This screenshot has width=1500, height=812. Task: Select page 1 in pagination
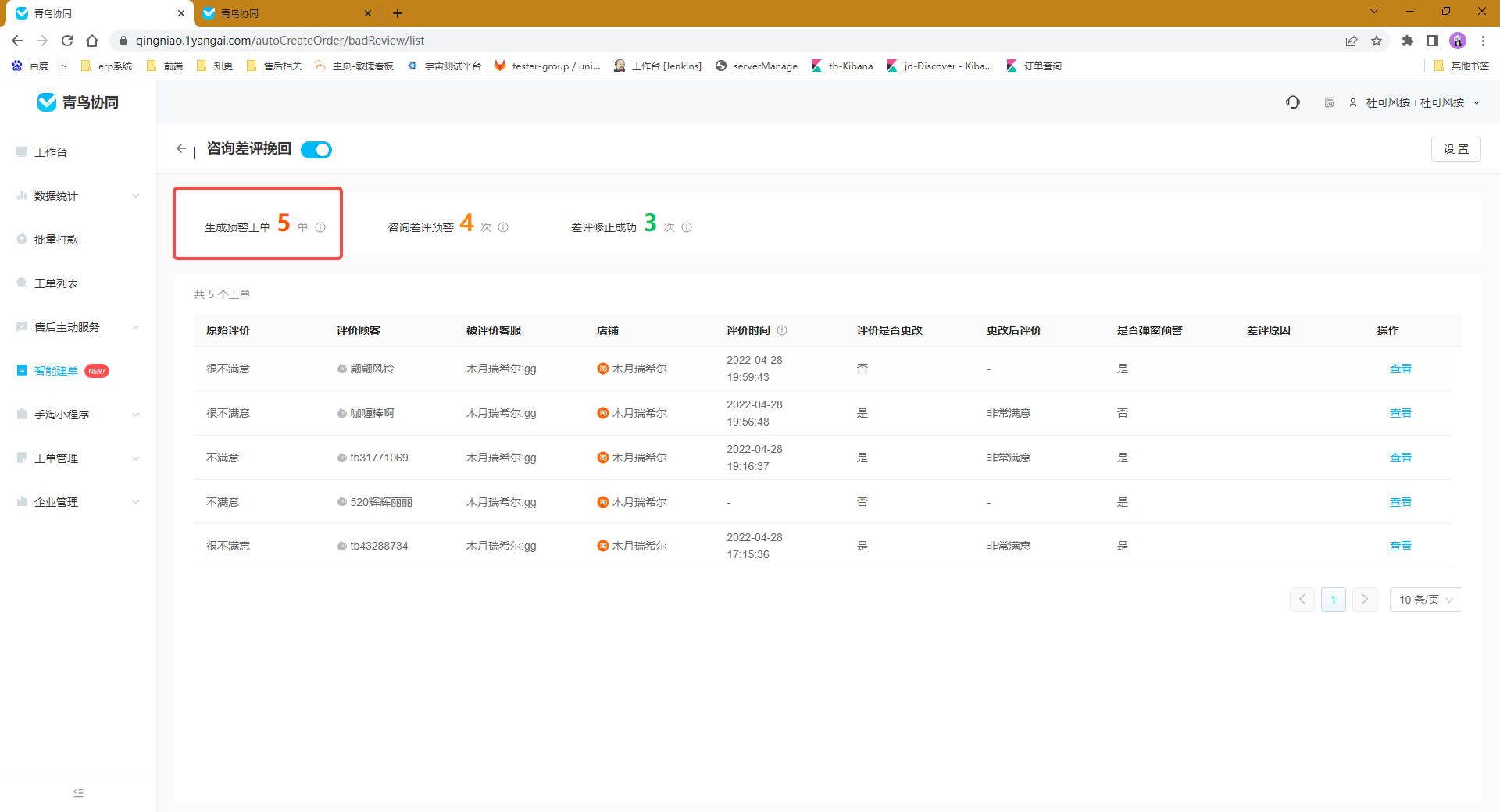[1334, 600]
